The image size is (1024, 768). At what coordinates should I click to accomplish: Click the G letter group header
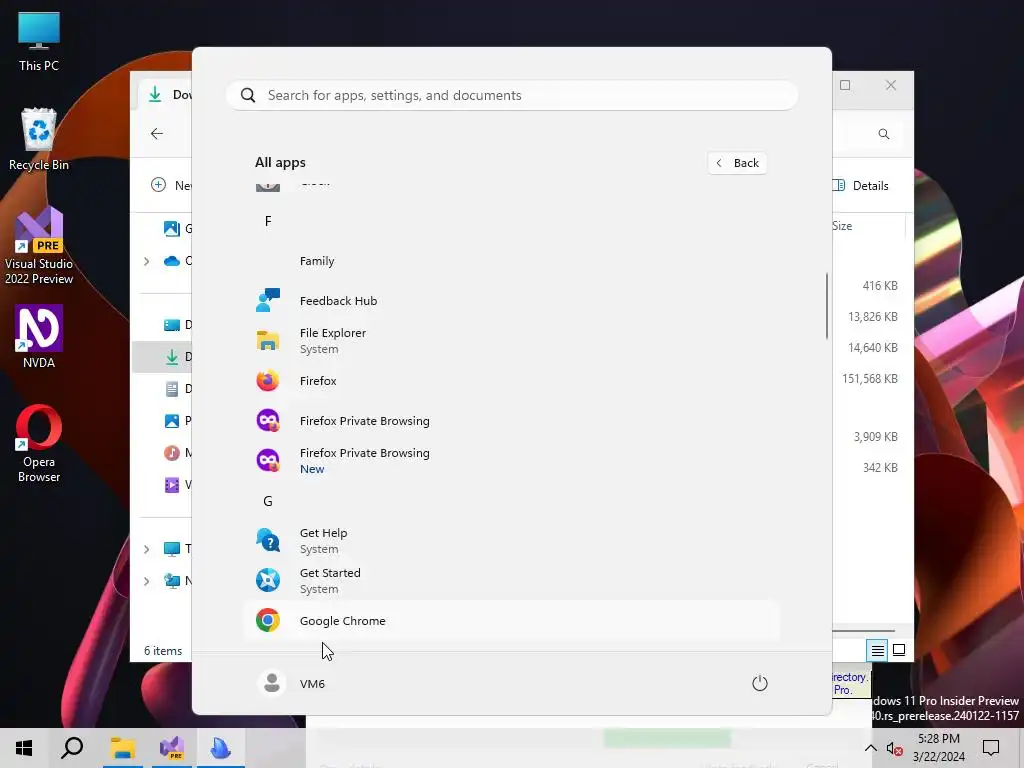pos(268,501)
